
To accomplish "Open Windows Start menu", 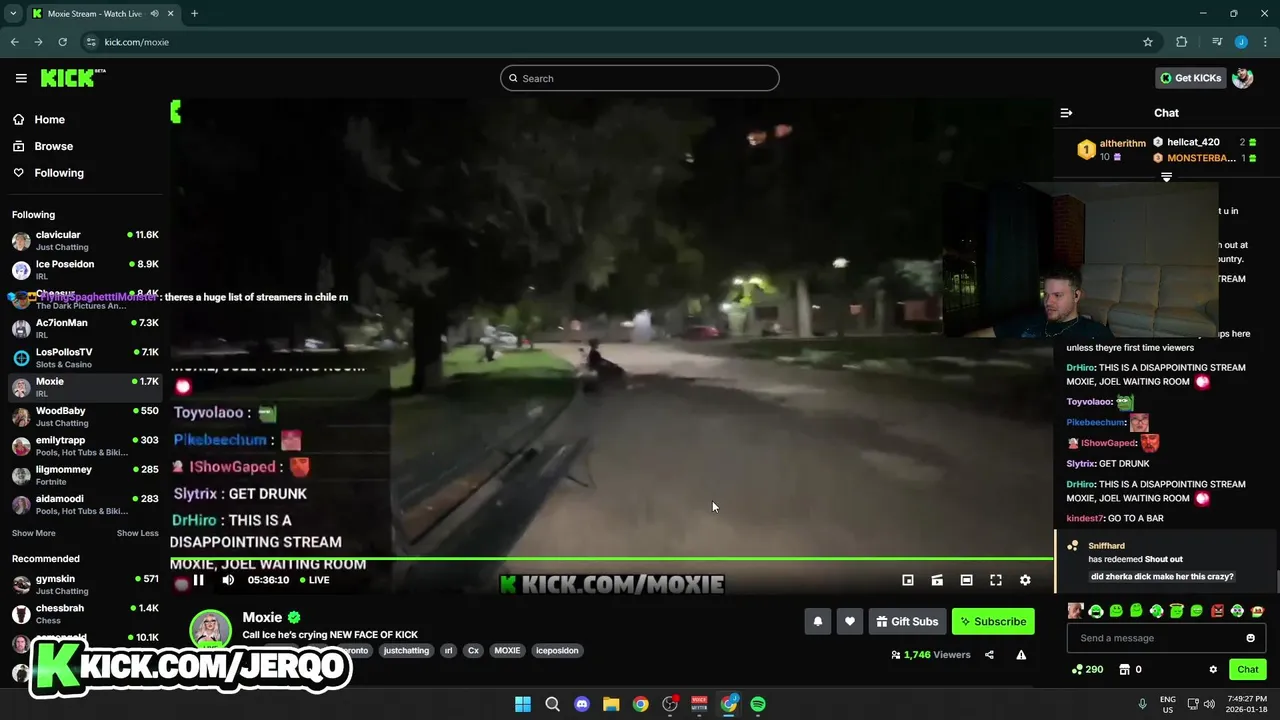I will (523, 704).
